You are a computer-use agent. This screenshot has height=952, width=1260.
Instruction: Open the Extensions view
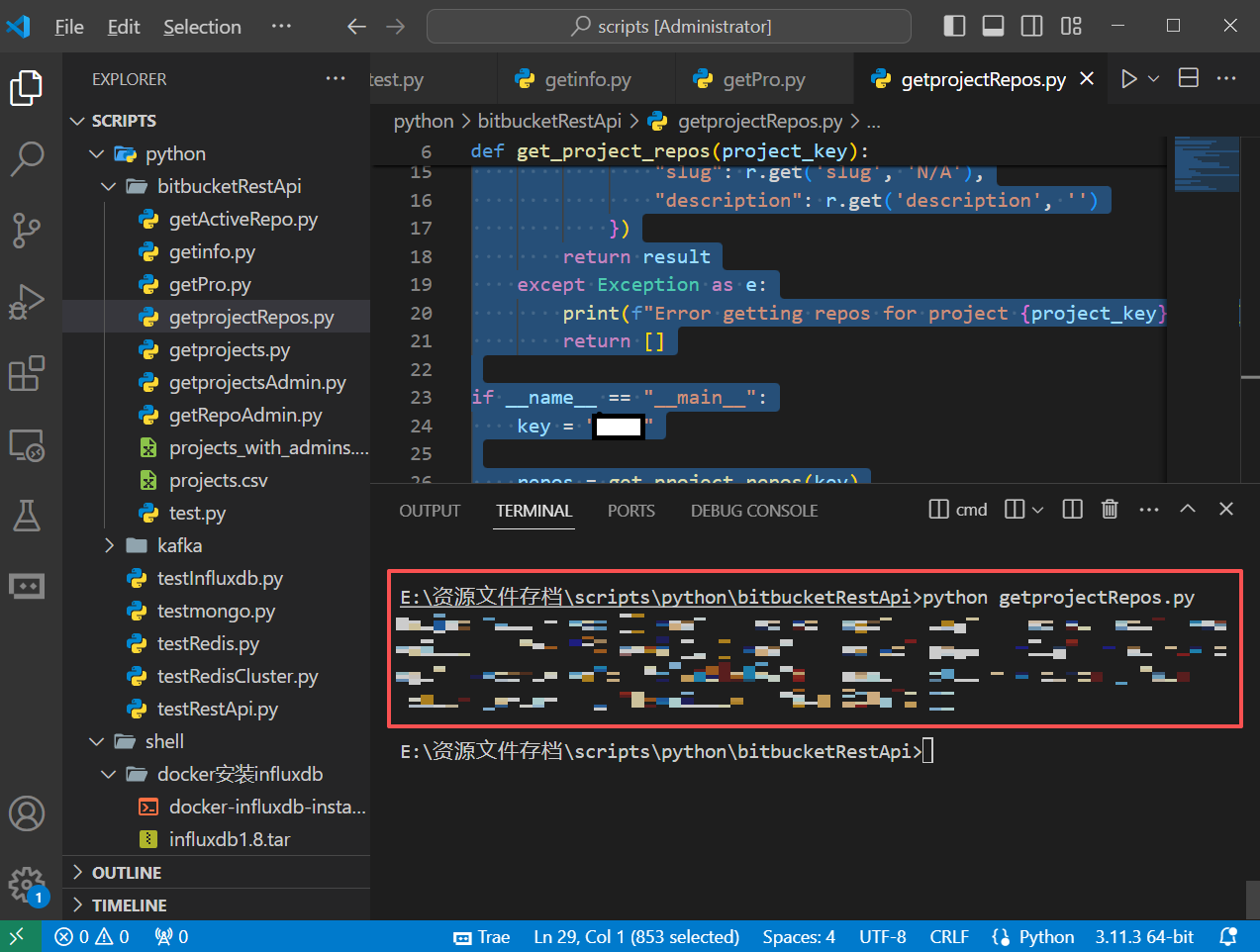point(27,374)
